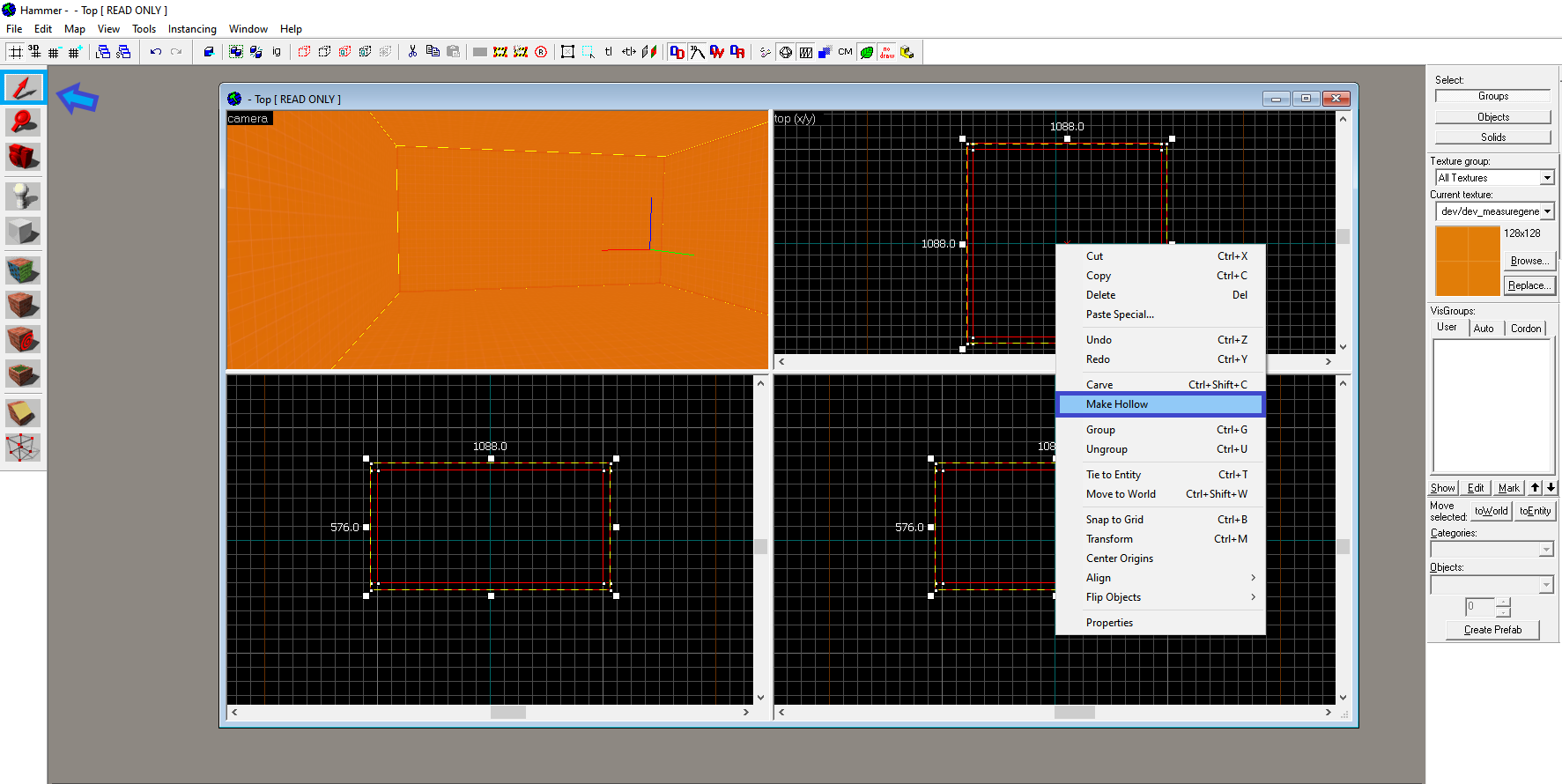Select the Vertex manipulation tool icon
Screen dimensions: 1562x784
23,447
